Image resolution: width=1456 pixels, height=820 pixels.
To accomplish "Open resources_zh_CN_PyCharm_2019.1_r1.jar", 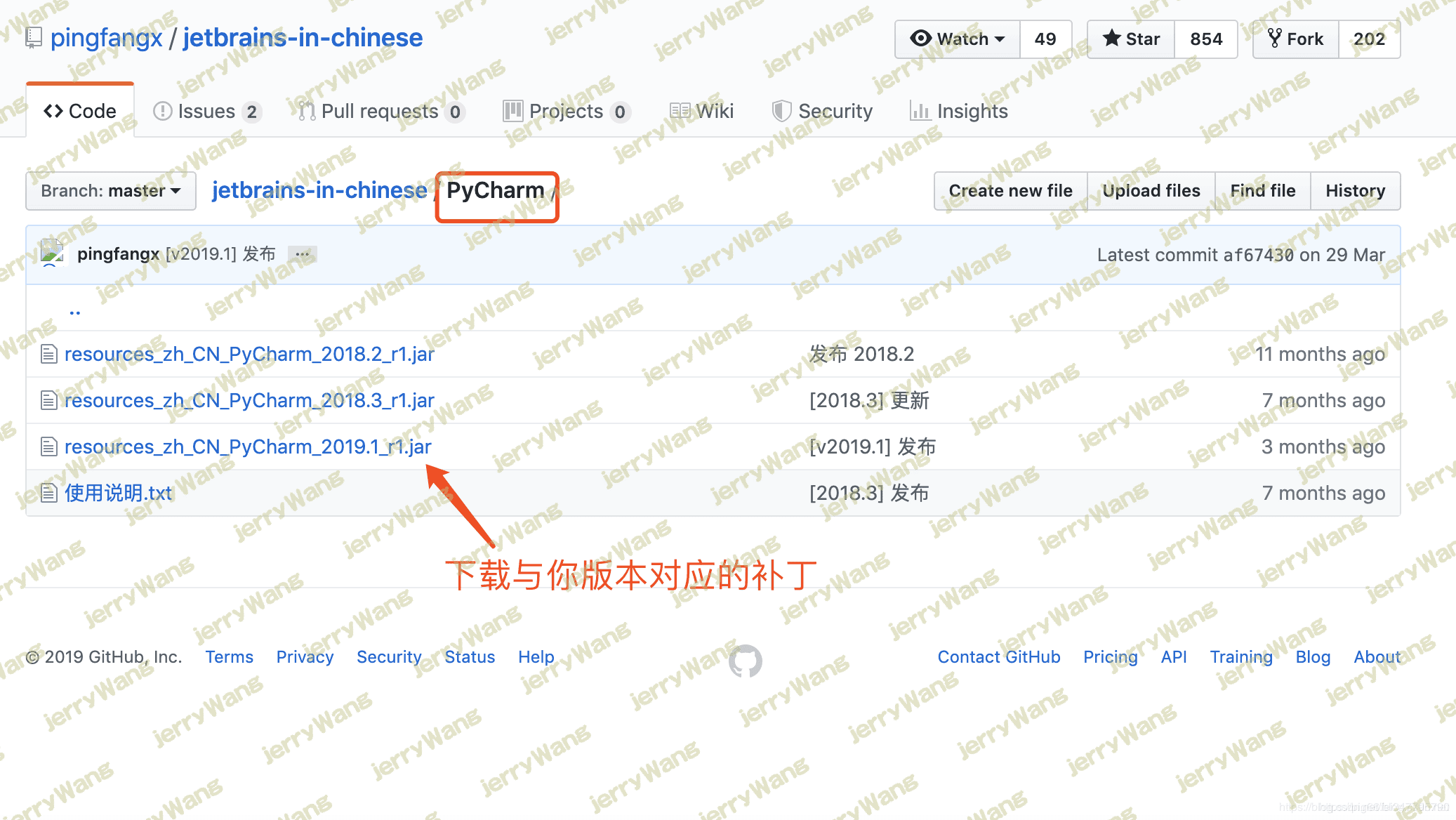I will tap(248, 447).
